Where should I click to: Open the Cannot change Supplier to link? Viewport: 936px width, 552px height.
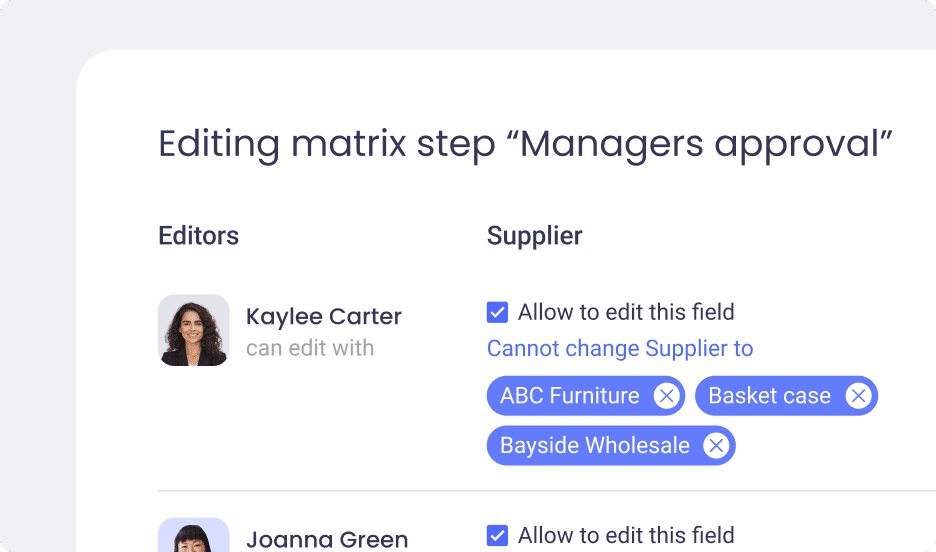click(x=620, y=349)
